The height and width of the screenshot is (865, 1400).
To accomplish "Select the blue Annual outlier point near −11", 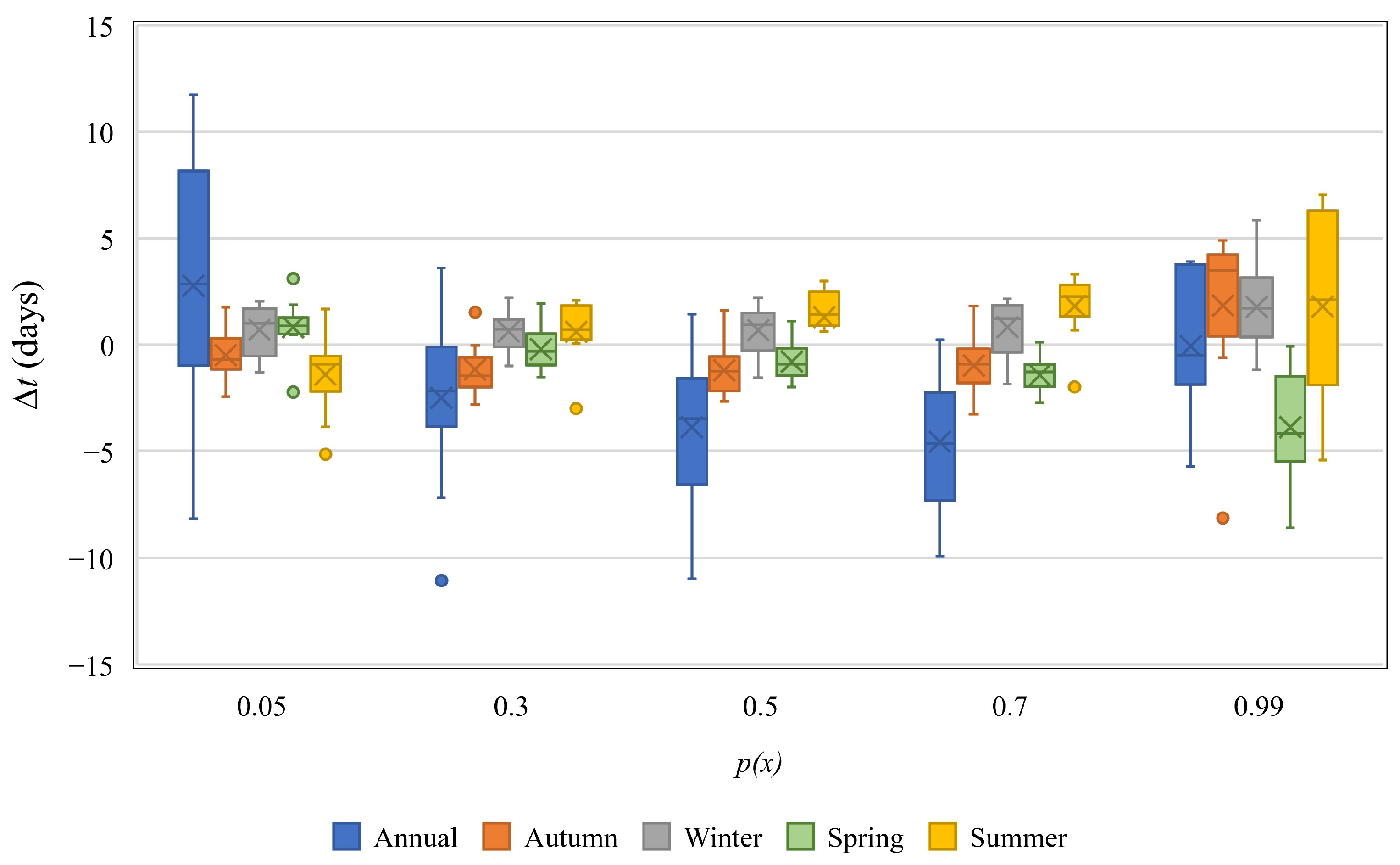I will tap(441, 580).
